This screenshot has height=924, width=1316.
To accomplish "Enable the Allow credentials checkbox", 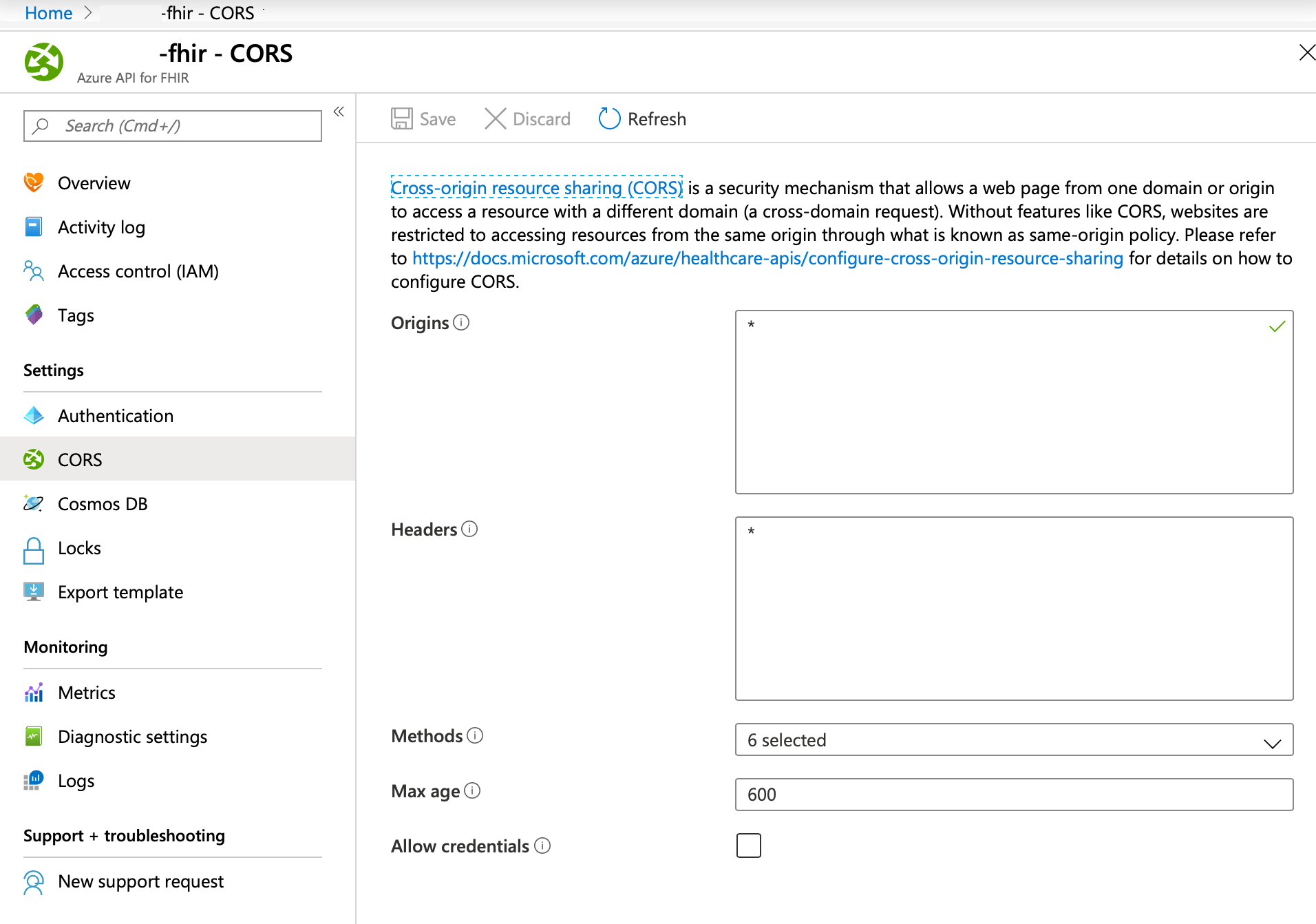I will coord(748,846).
